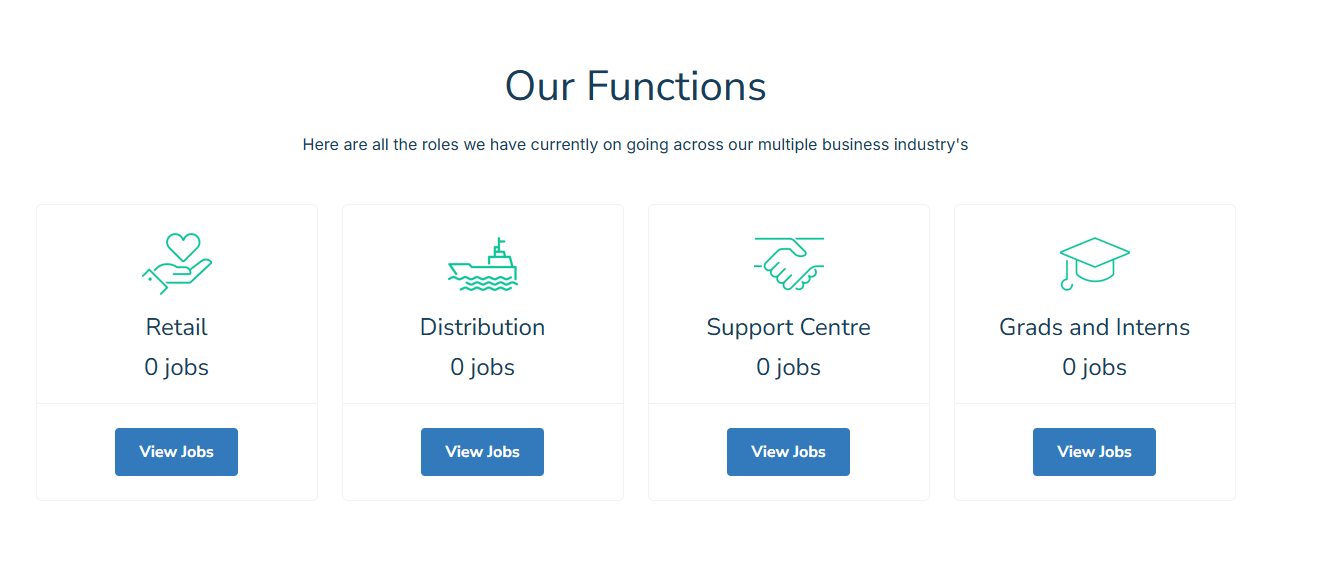View Jobs for Retail
Image resolution: width=1341 pixels, height=570 pixels.
[177, 452]
